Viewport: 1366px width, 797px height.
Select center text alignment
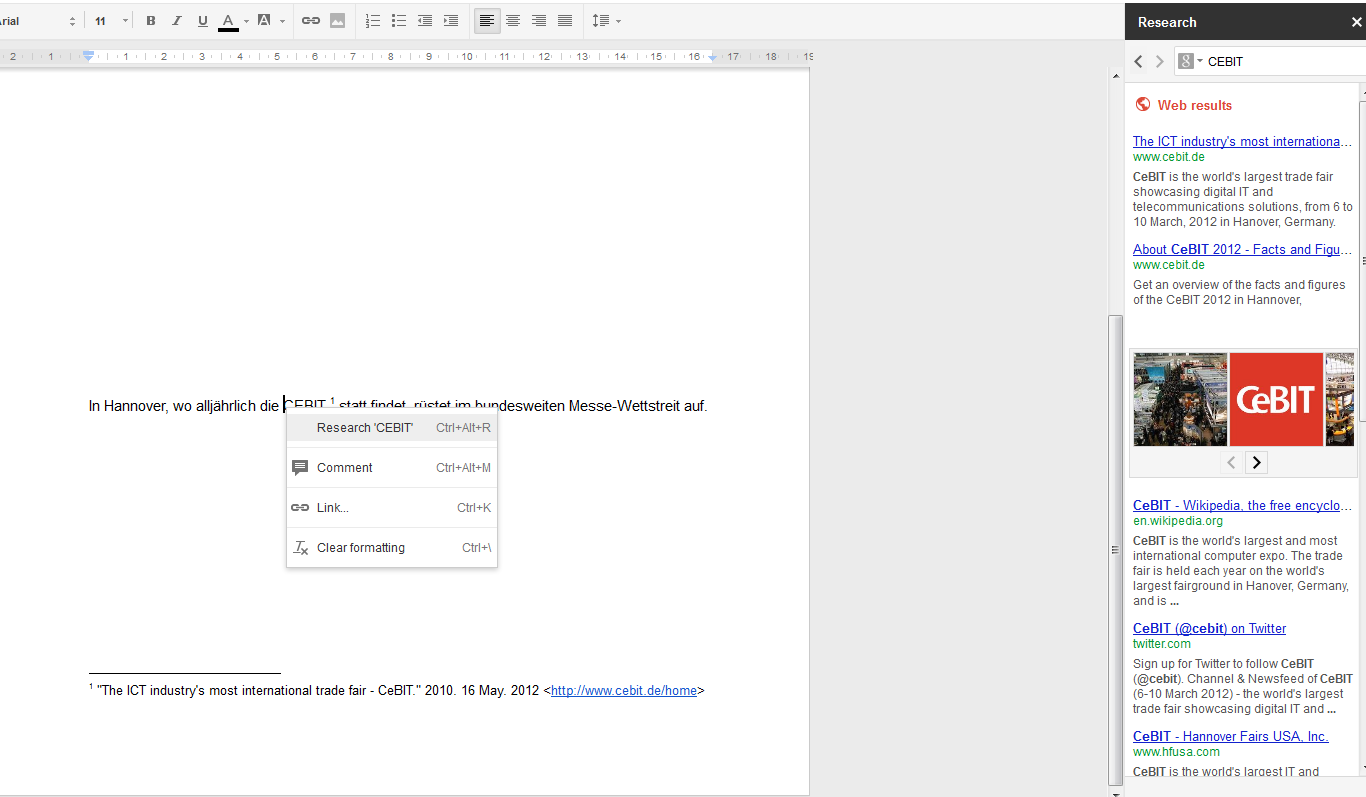click(x=513, y=21)
